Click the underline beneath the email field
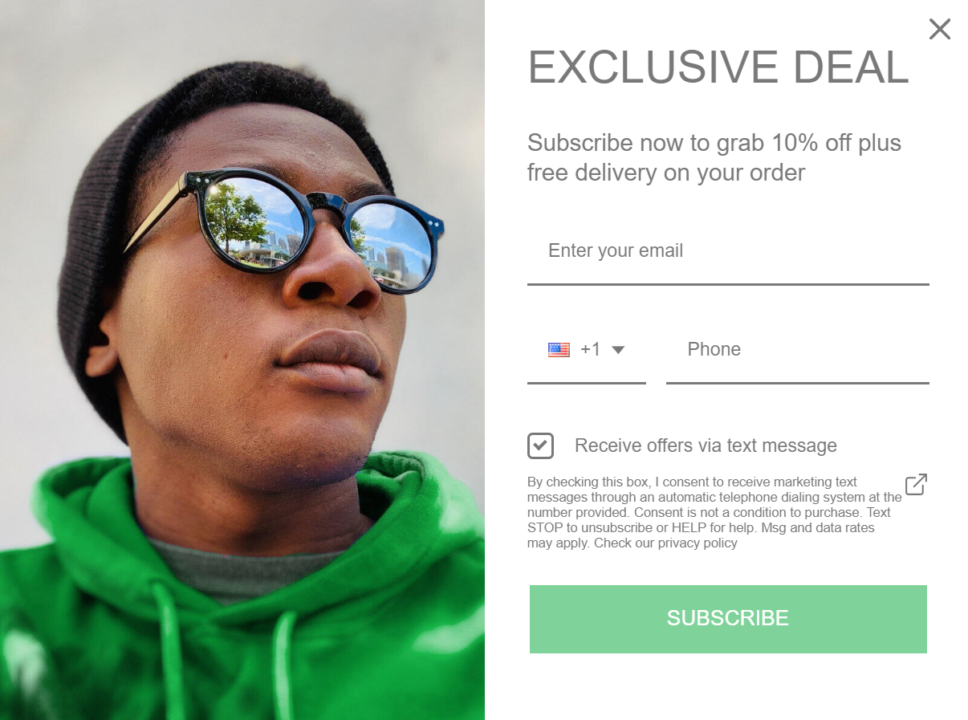Screen dimensions: 968x720 coord(727,284)
